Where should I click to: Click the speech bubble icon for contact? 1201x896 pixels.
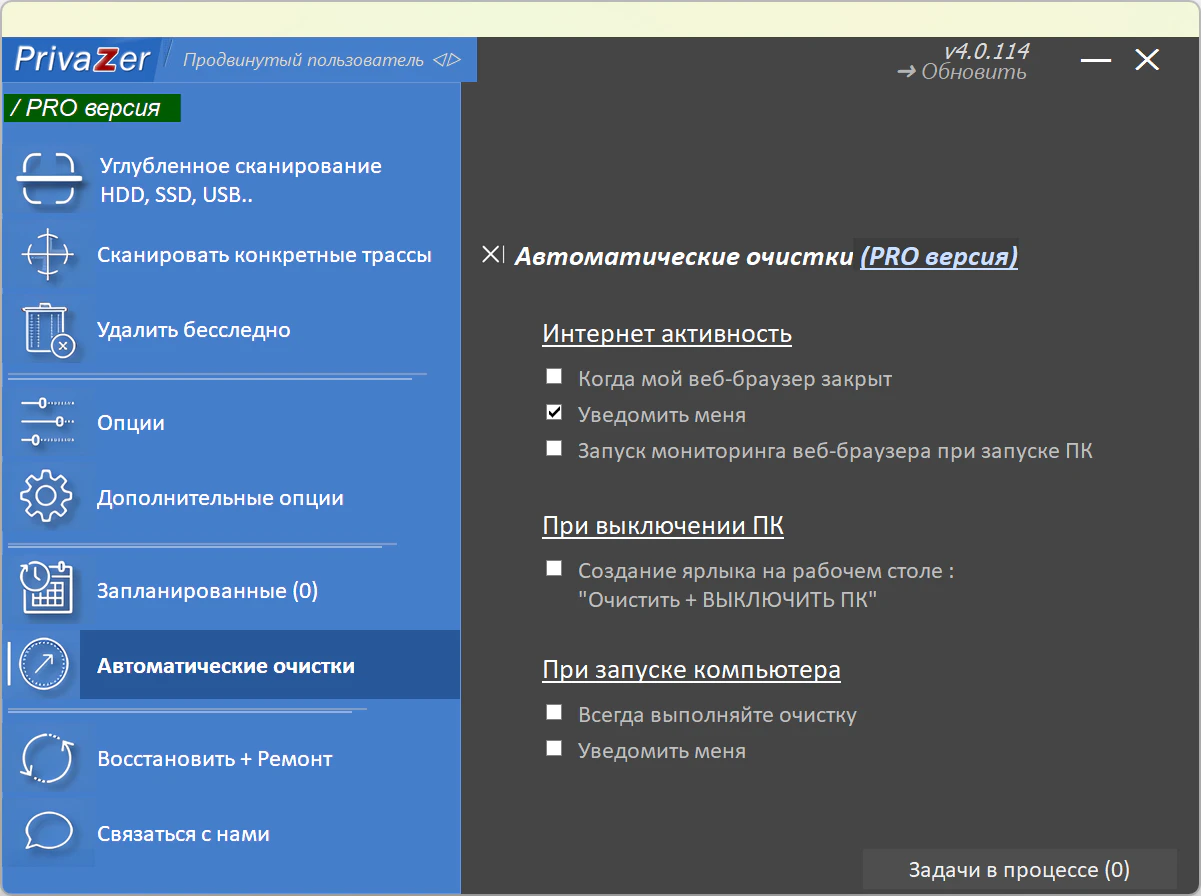47,833
